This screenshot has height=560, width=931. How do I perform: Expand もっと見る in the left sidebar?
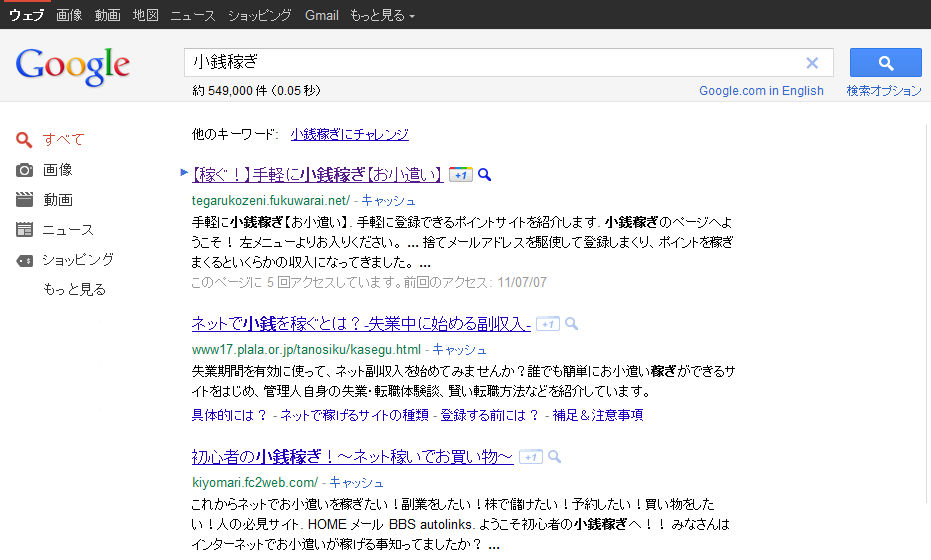pyautogui.click(x=74, y=290)
